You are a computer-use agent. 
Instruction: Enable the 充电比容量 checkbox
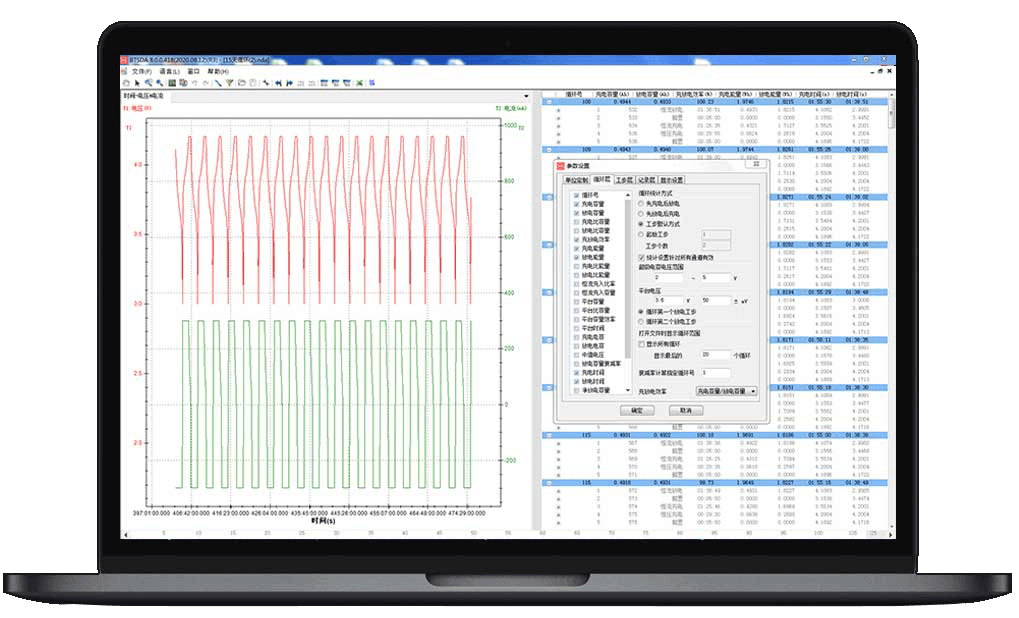576,222
